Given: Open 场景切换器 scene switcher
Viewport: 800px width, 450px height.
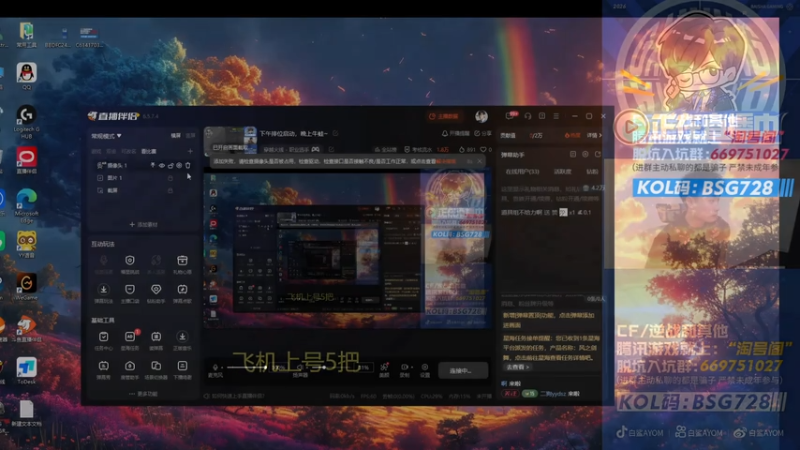Looking at the screenshot, I should [156, 369].
